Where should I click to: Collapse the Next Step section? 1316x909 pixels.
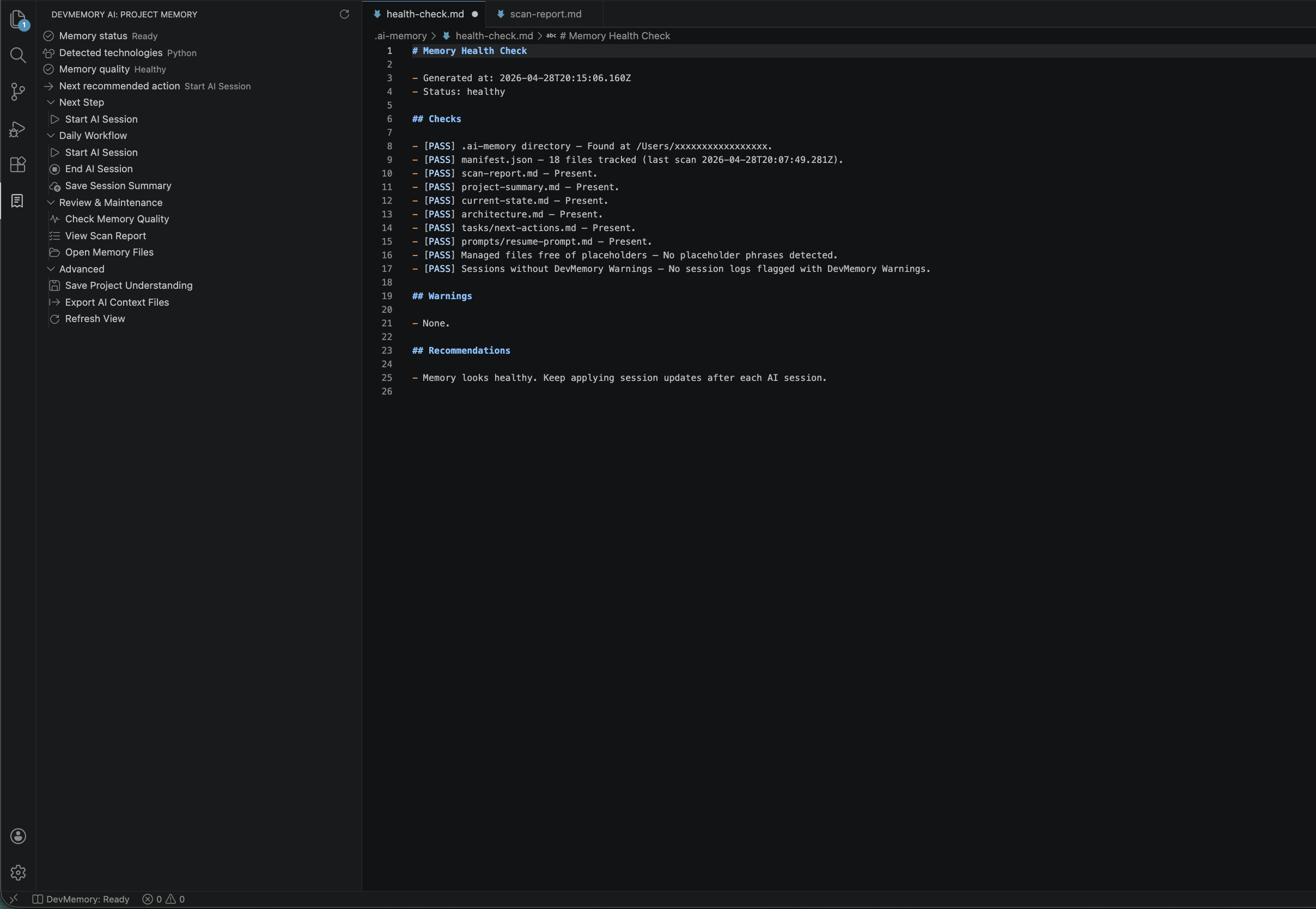coord(51,102)
